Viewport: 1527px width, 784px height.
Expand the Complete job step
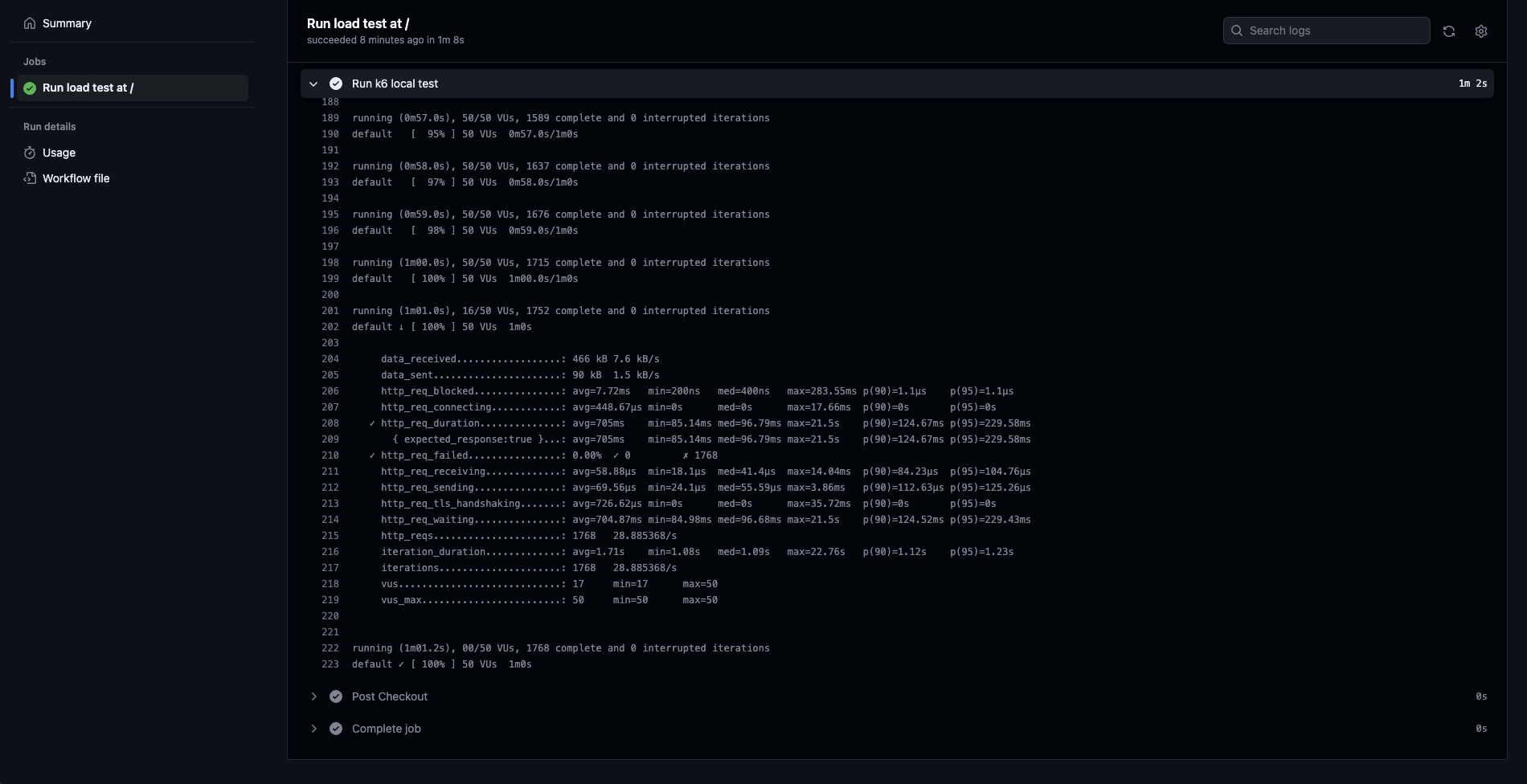tap(313, 729)
